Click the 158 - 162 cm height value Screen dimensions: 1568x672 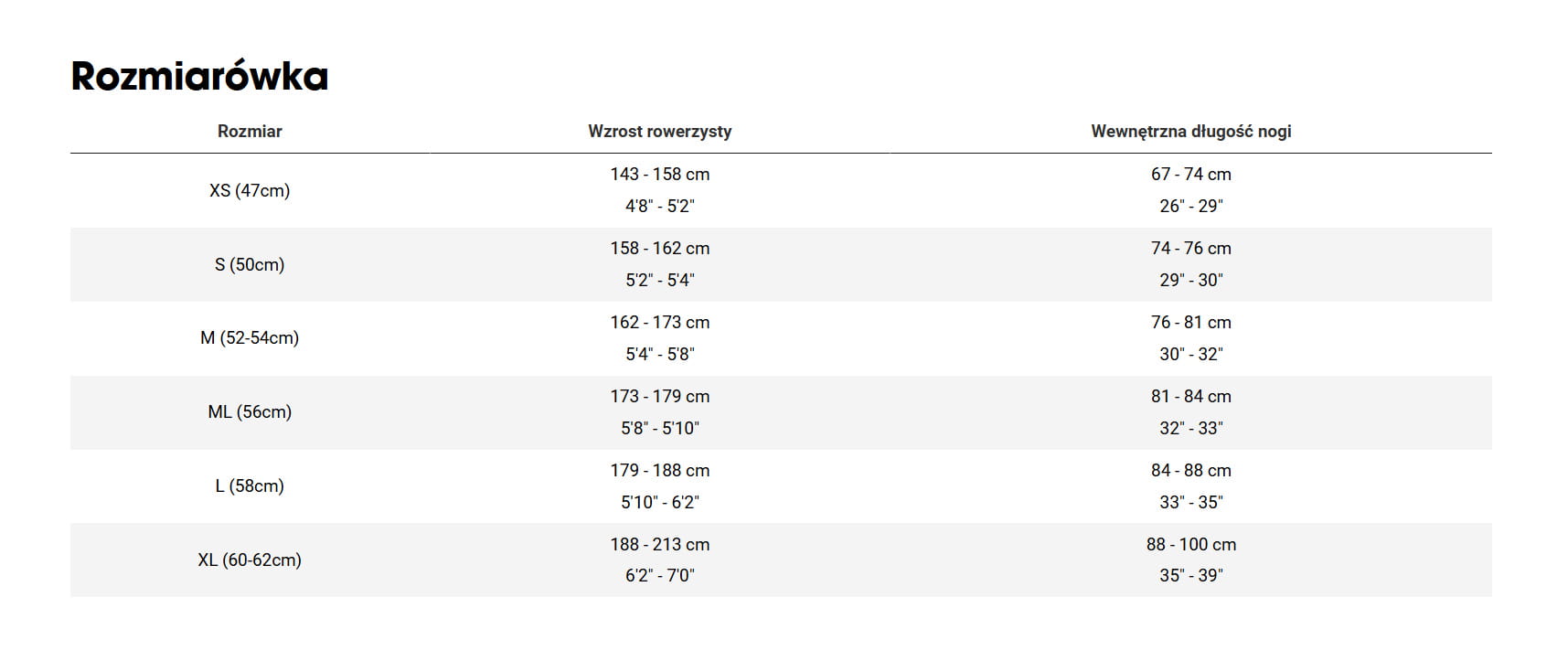click(x=659, y=249)
